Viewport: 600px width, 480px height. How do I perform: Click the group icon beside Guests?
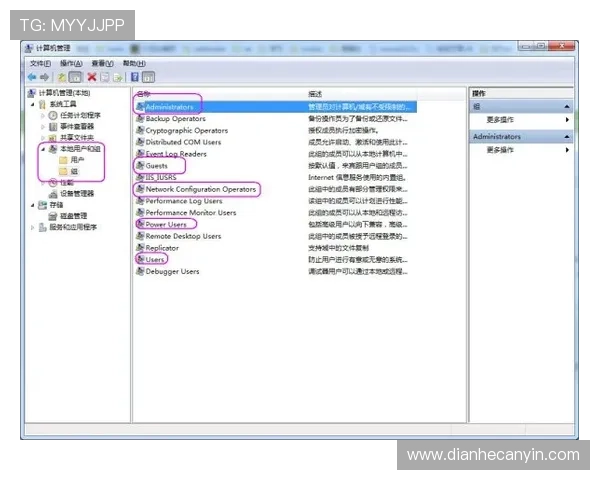point(140,165)
